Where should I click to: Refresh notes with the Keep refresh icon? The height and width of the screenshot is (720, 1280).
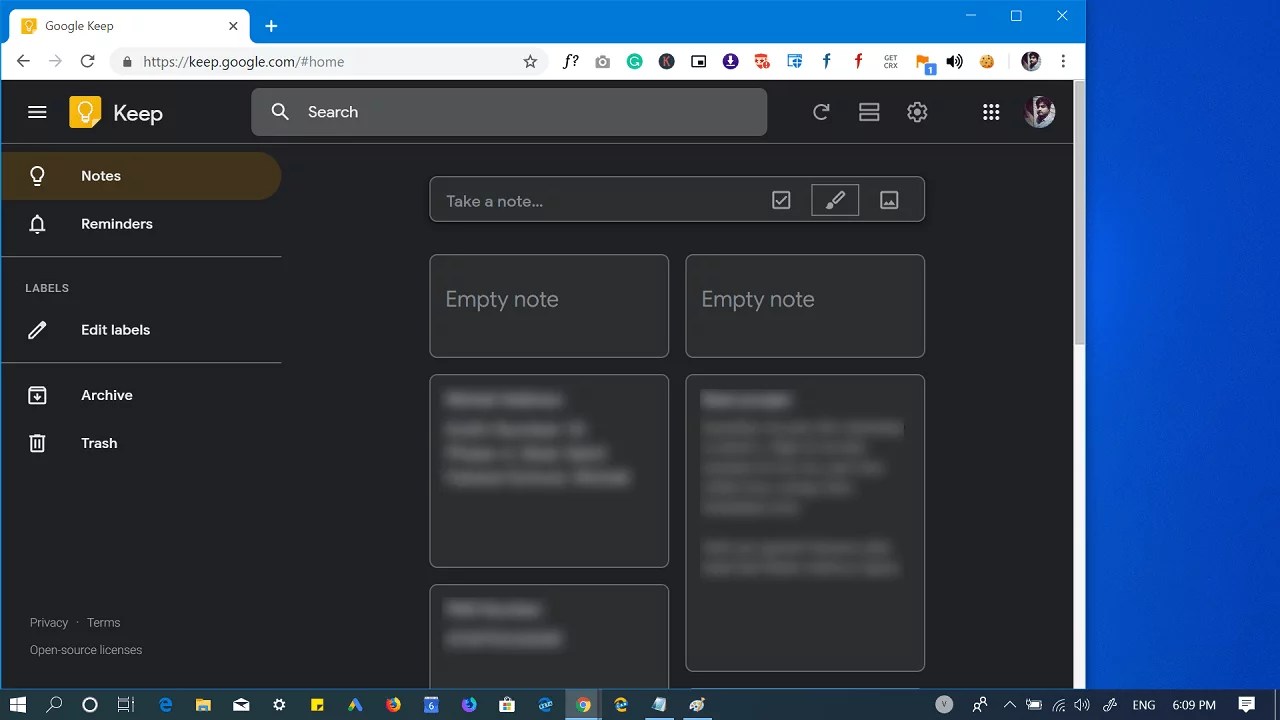[x=821, y=112]
